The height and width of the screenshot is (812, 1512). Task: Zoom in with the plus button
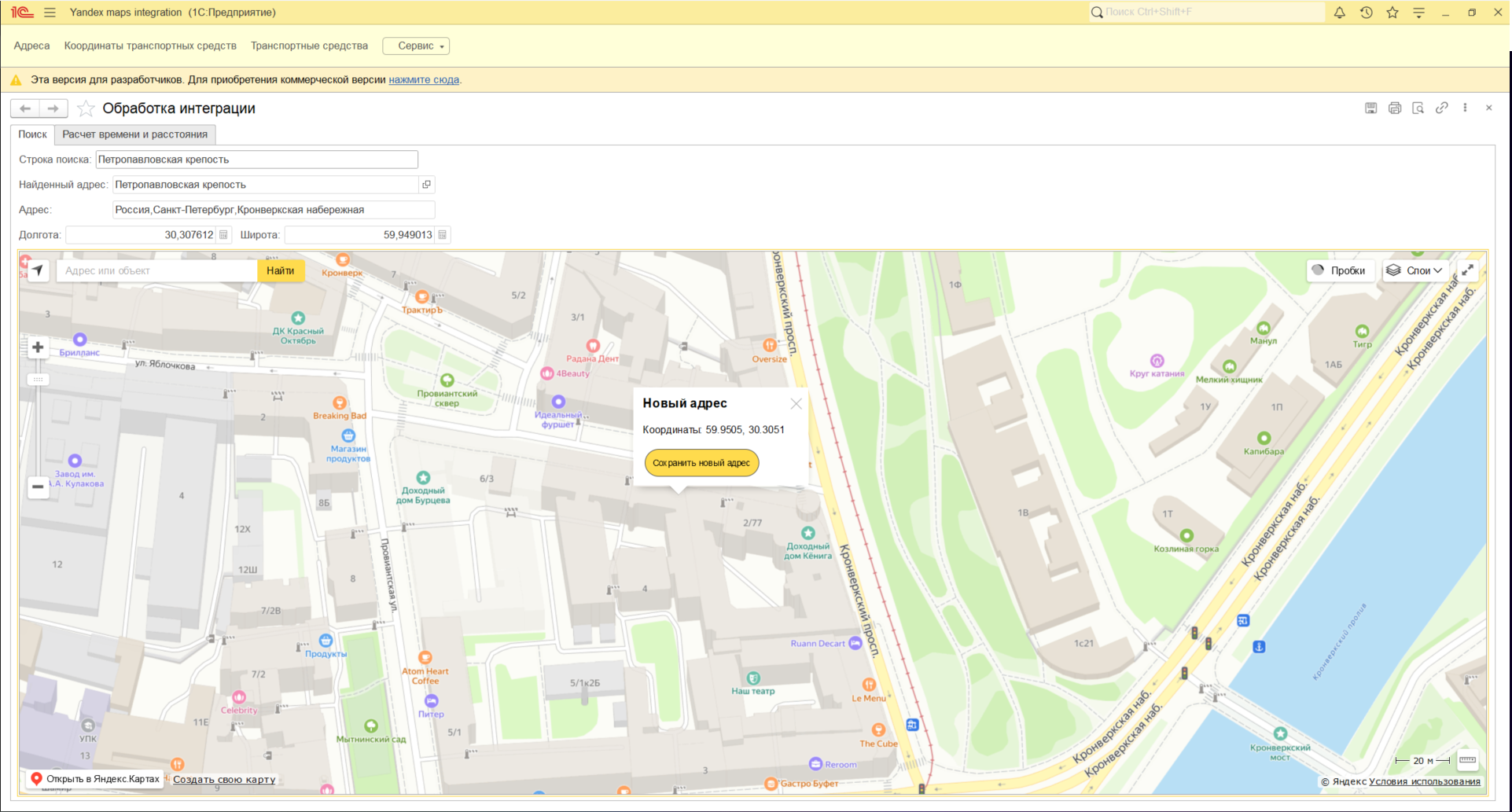coord(38,347)
